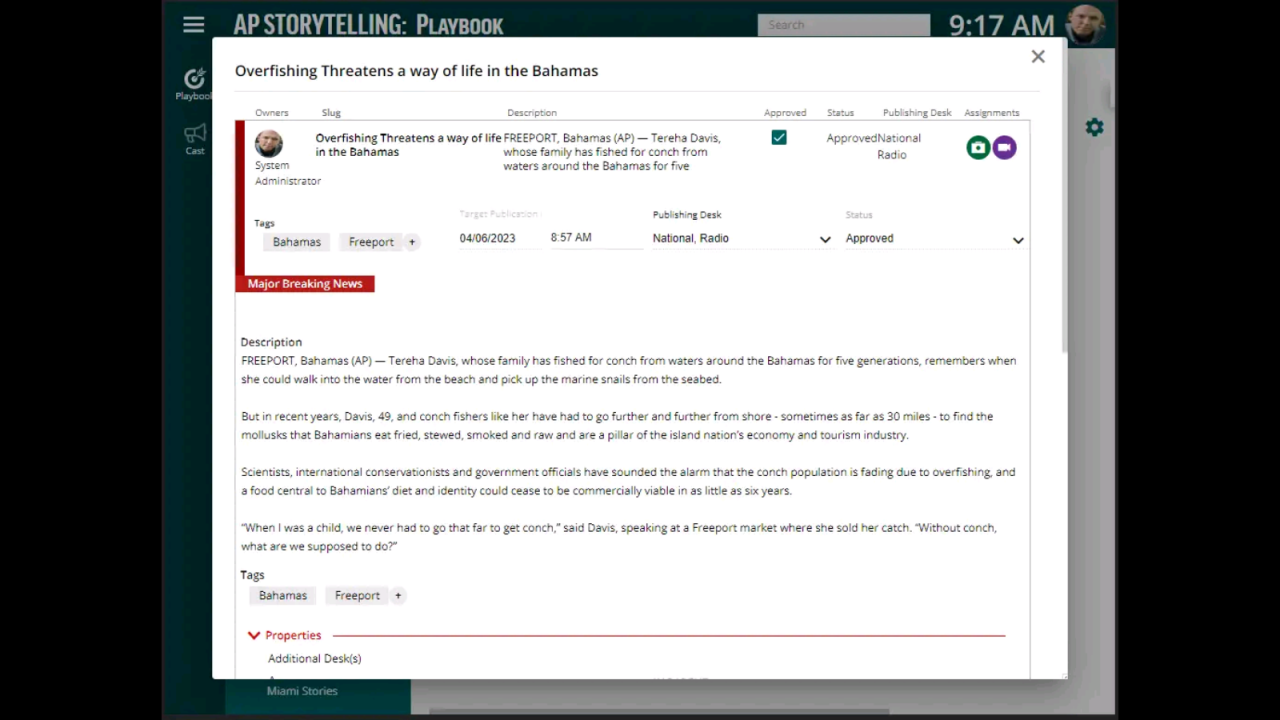Click the Freeport tag below description
Viewport: 1280px width, 720px height.
(x=357, y=595)
